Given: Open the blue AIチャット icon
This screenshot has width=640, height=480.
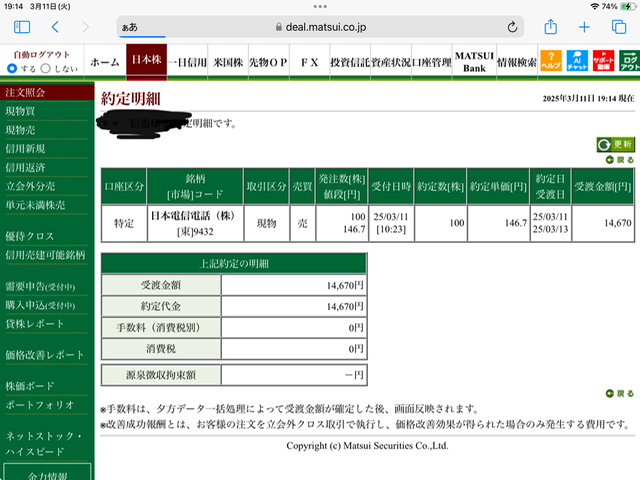Looking at the screenshot, I should (577, 60).
